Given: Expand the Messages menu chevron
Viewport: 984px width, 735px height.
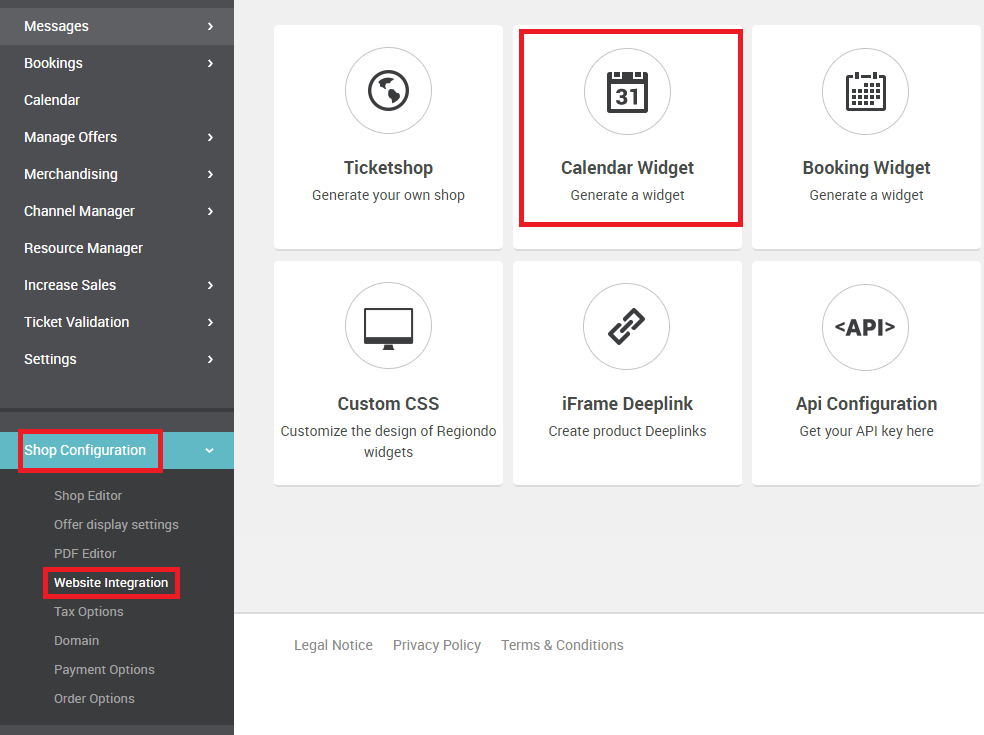Looking at the screenshot, I should pyautogui.click(x=210, y=26).
